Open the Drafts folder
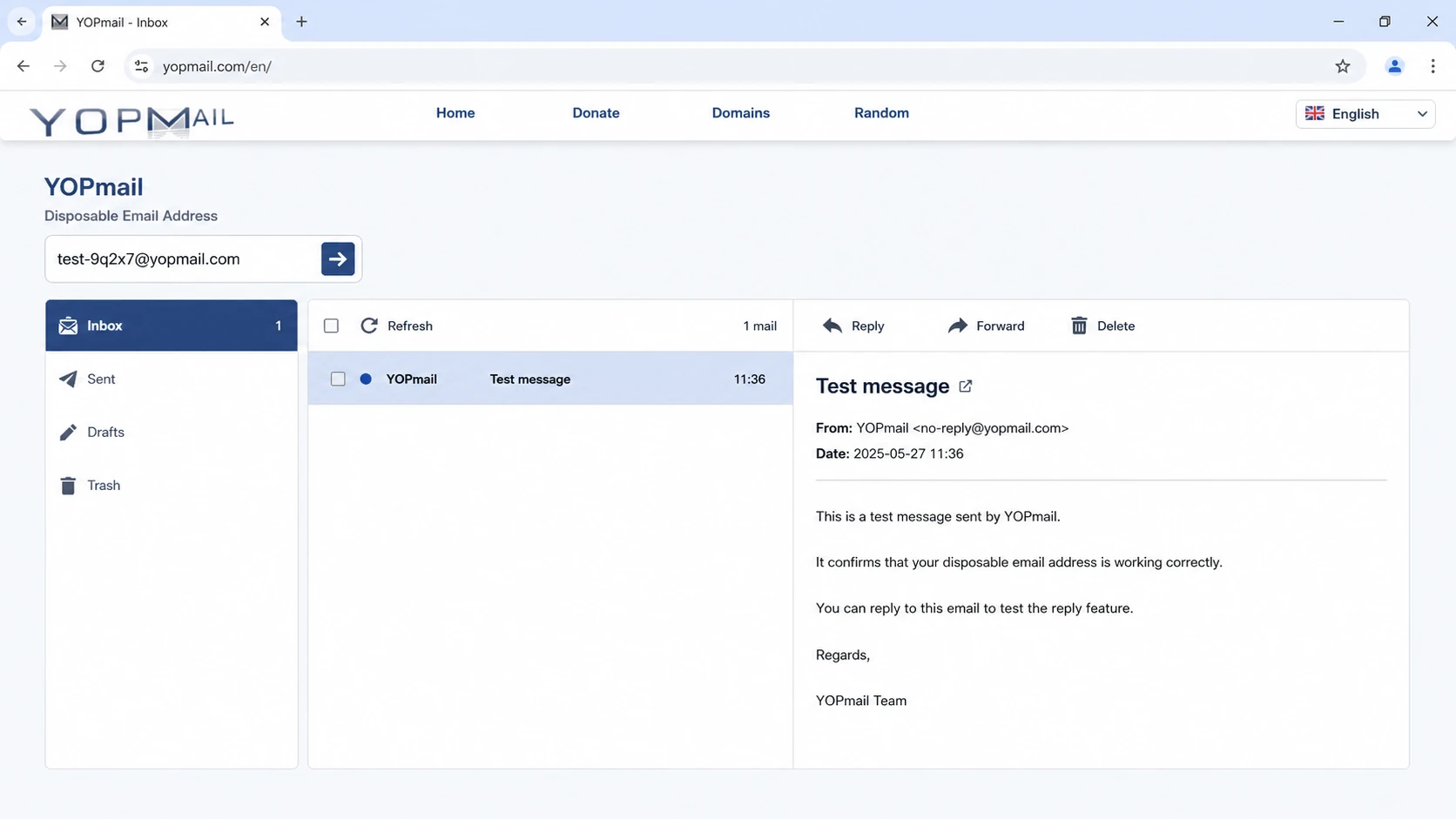 click(x=172, y=433)
